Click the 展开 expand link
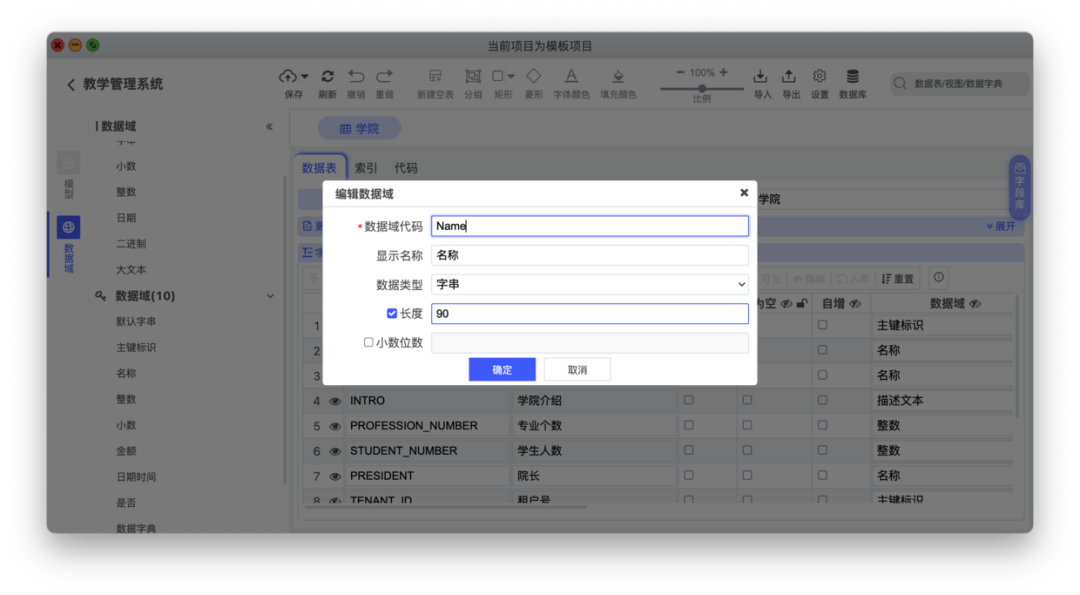The width and height of the screenshot is (1080, 595). pyautogui.click(x=1001, y=226)
